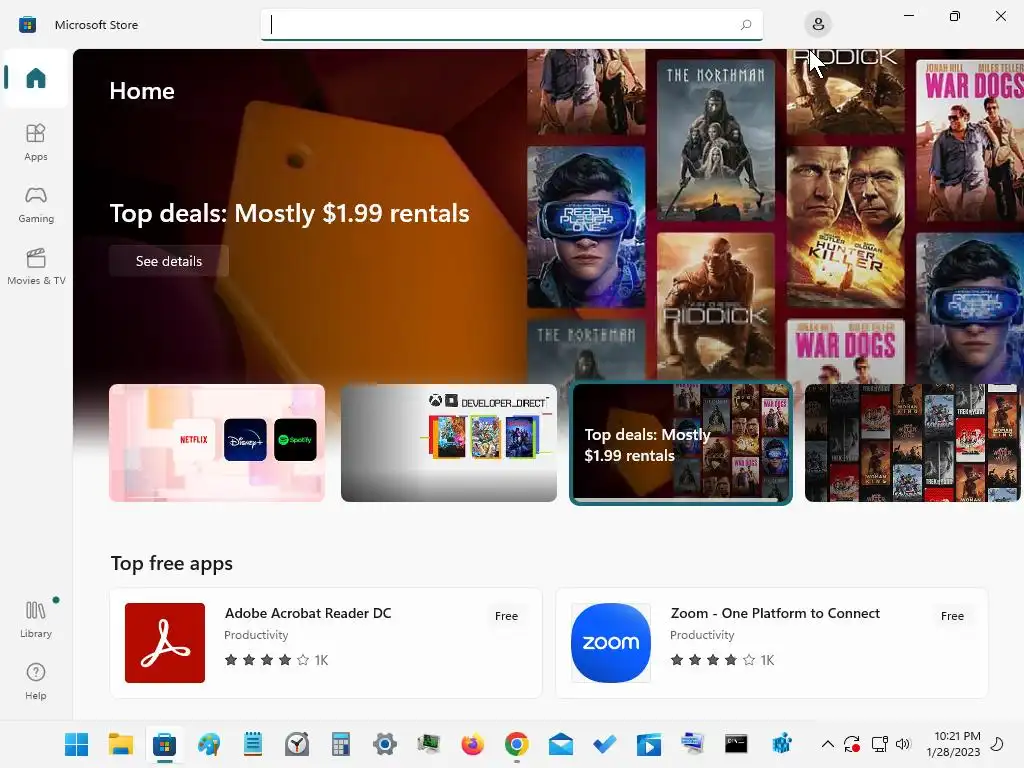Click the search magnifier icon
Image resolution: width=1024 pixels, height=768 pixels.
(746, 25)
